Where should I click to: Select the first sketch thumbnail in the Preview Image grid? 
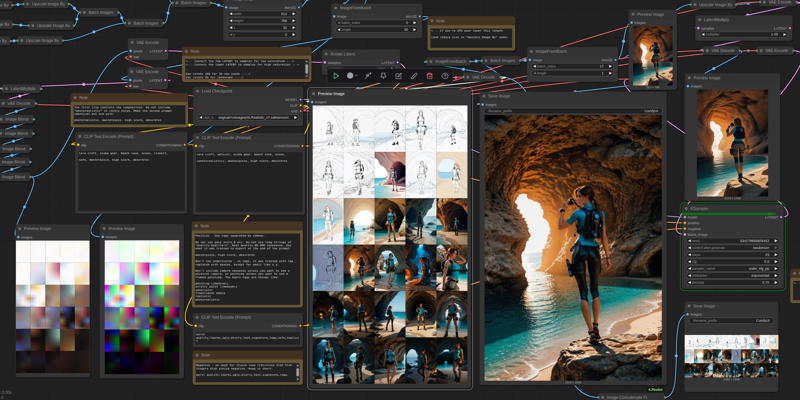tap(328, 129)
